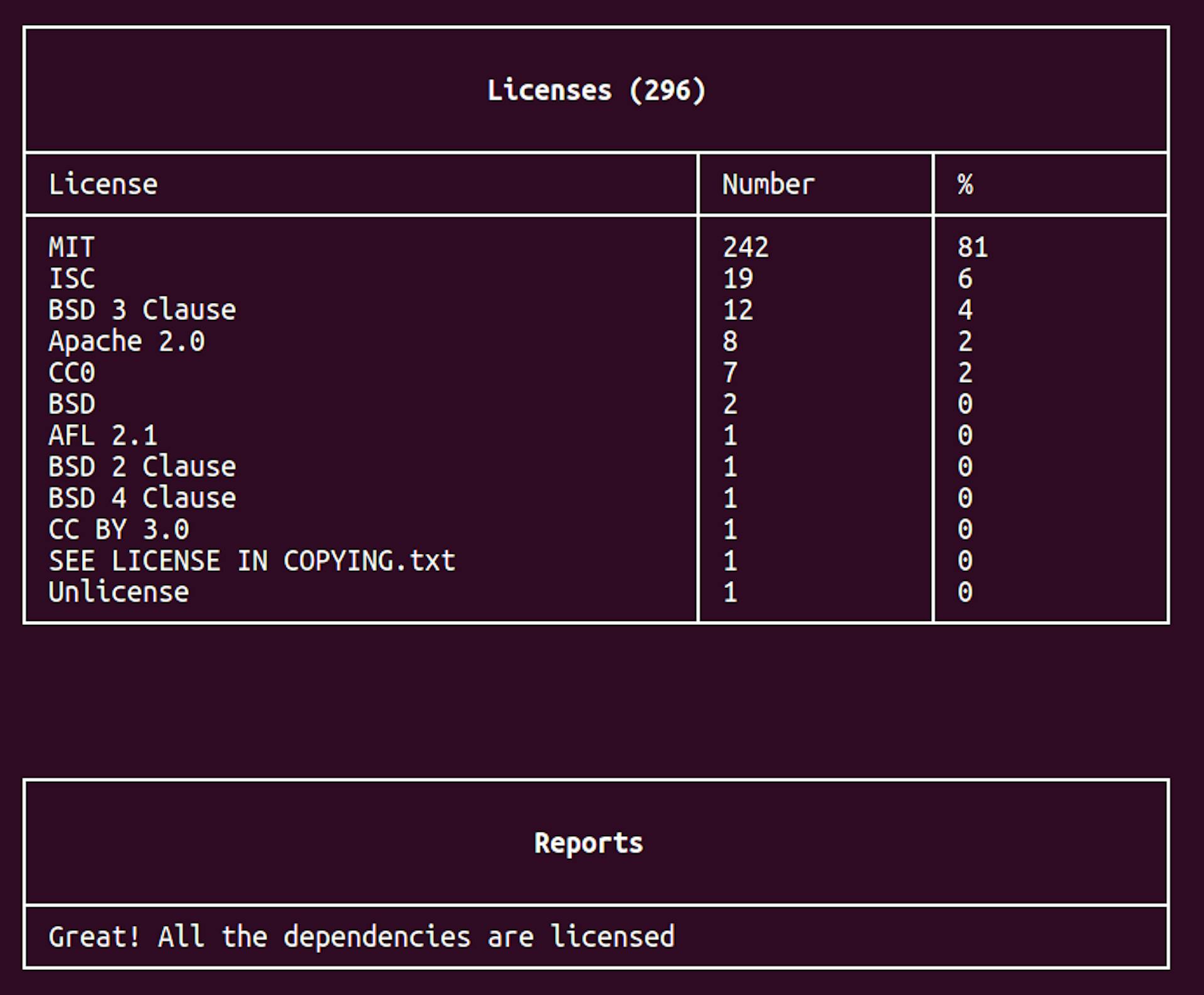Select the MIT license row
This screenshot has height=995, width=1204.
click(71, 247)
